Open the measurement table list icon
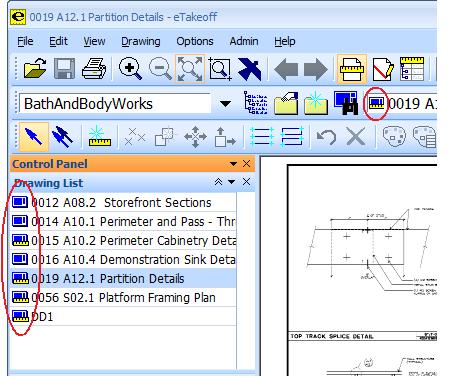 pos(412,69)
